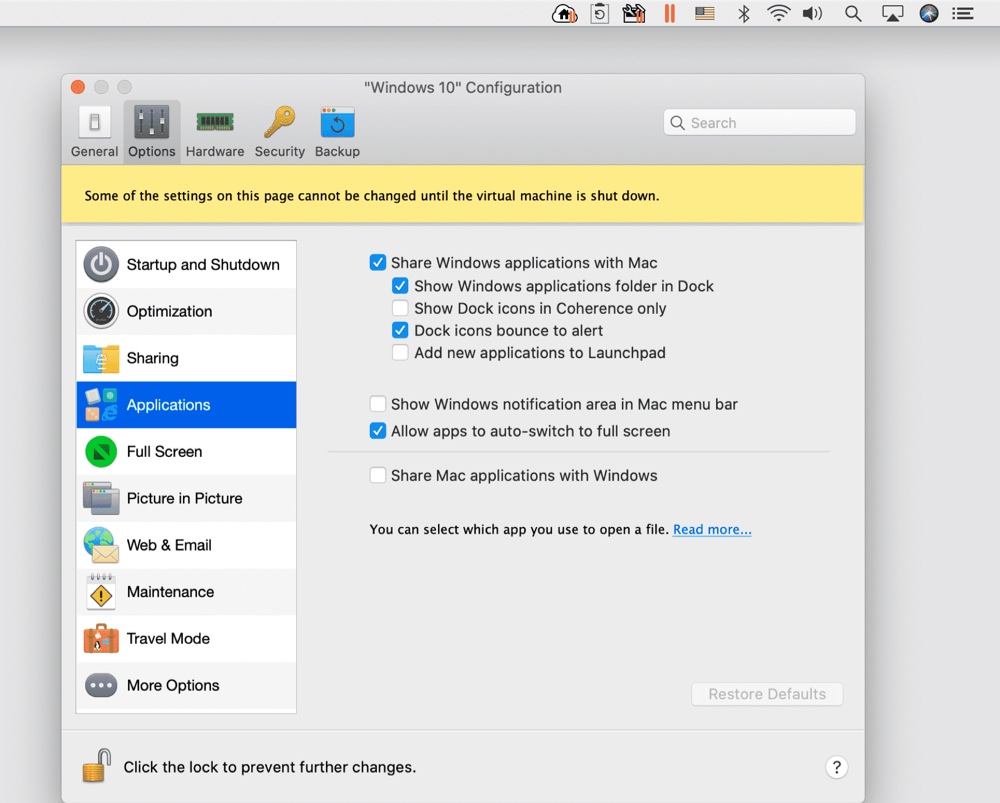The image size is (1000, 803).
Task: Switch to the General tab
Action: tap(94, 132)
